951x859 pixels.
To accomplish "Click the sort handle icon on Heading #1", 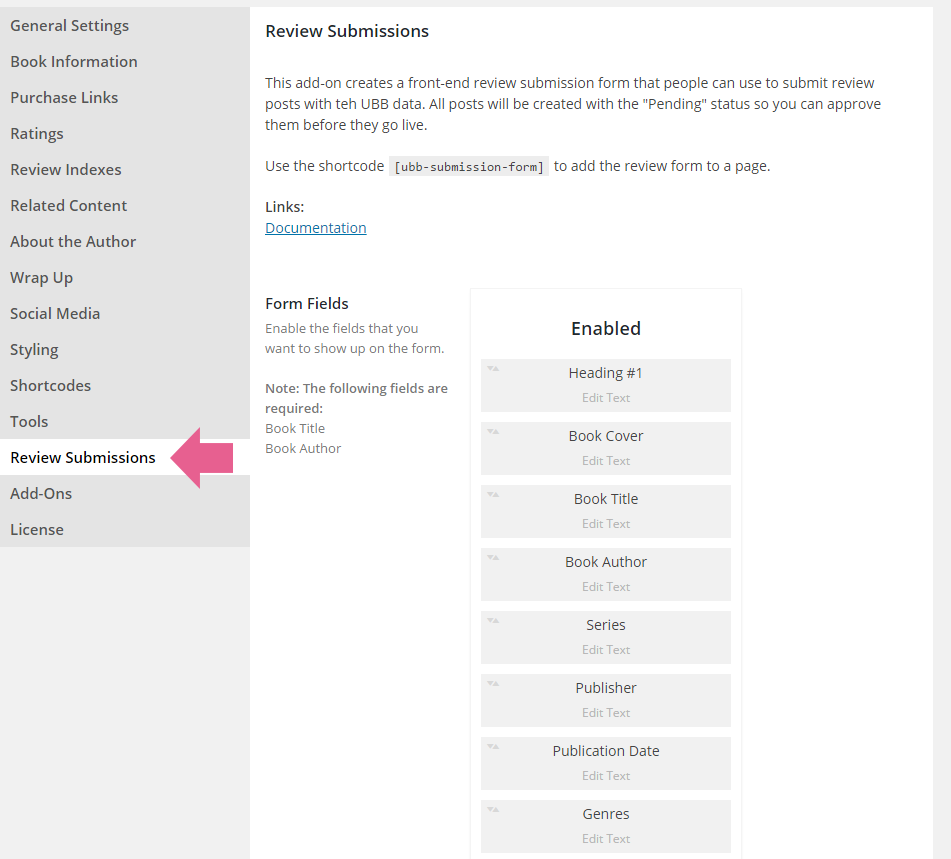I will pyautogui.click(x=493, y=369).
